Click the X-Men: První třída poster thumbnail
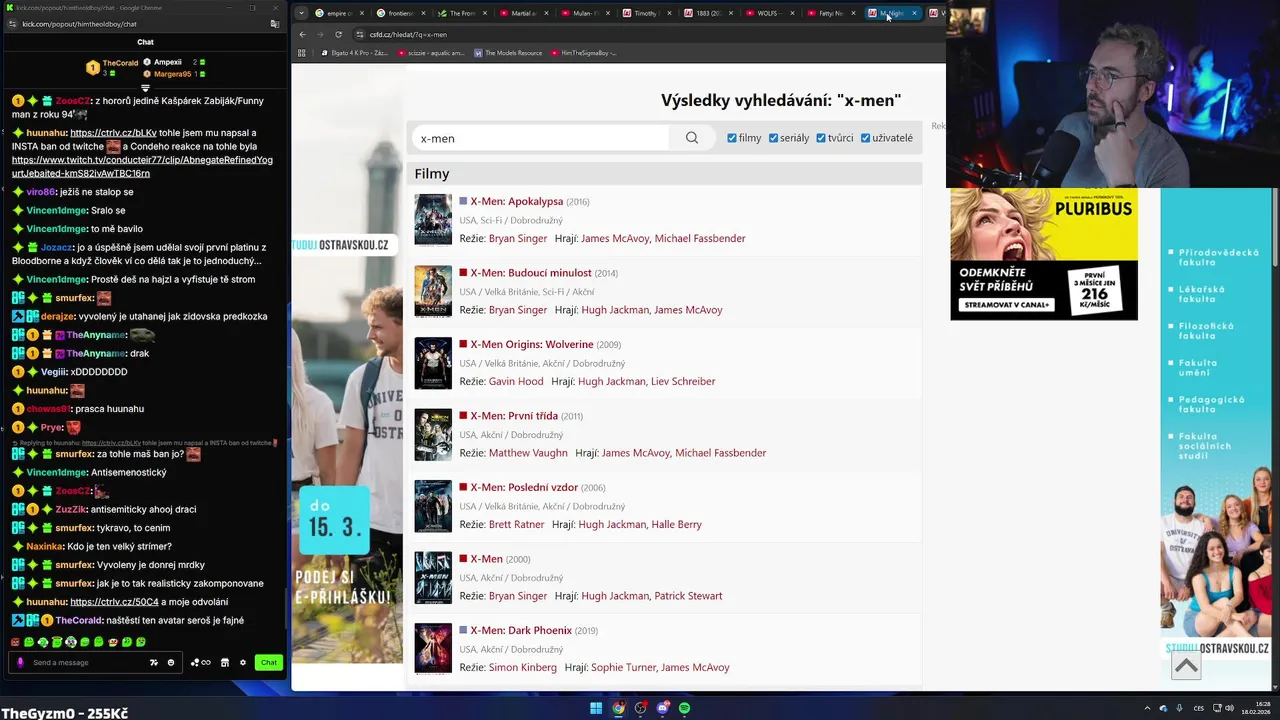 tap(433, 435)
